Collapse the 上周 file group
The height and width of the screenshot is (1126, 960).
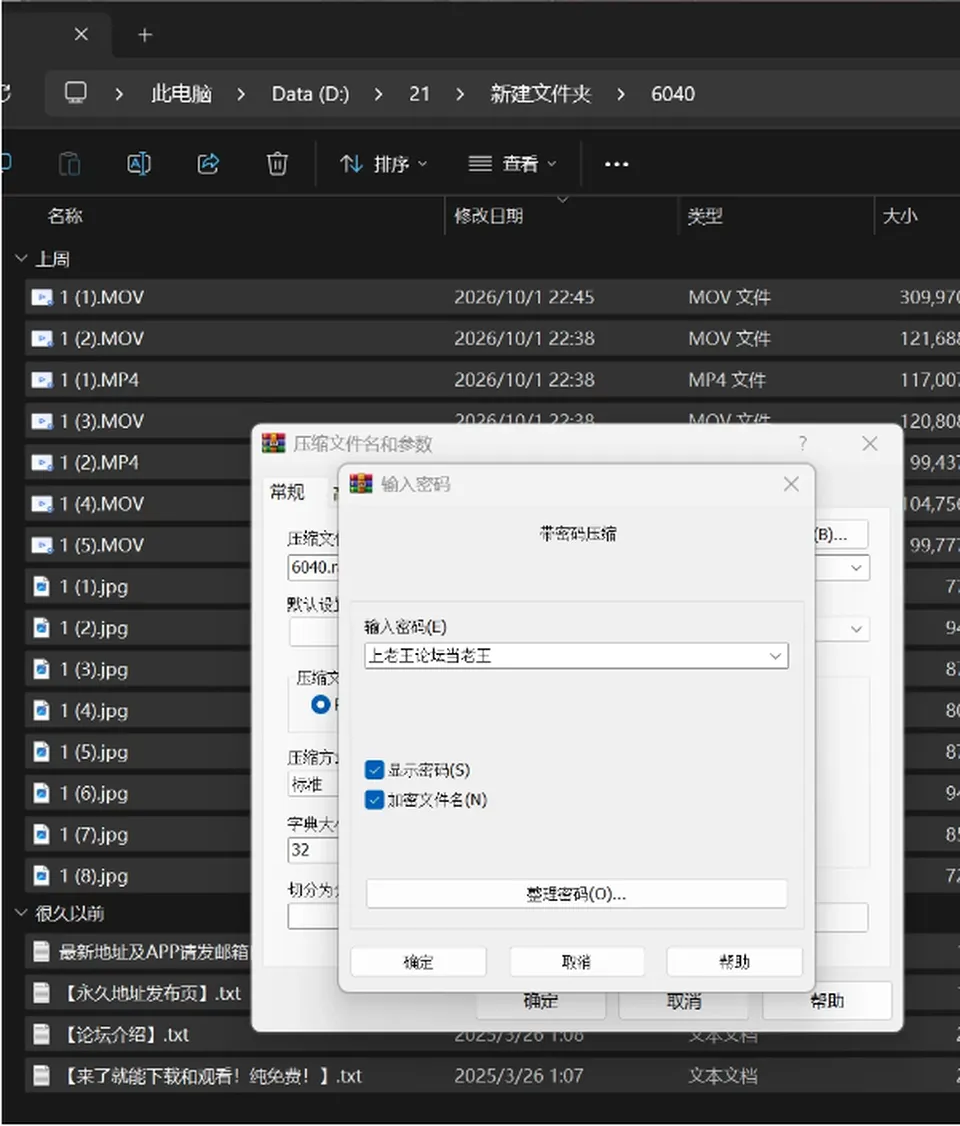[21, 259]
